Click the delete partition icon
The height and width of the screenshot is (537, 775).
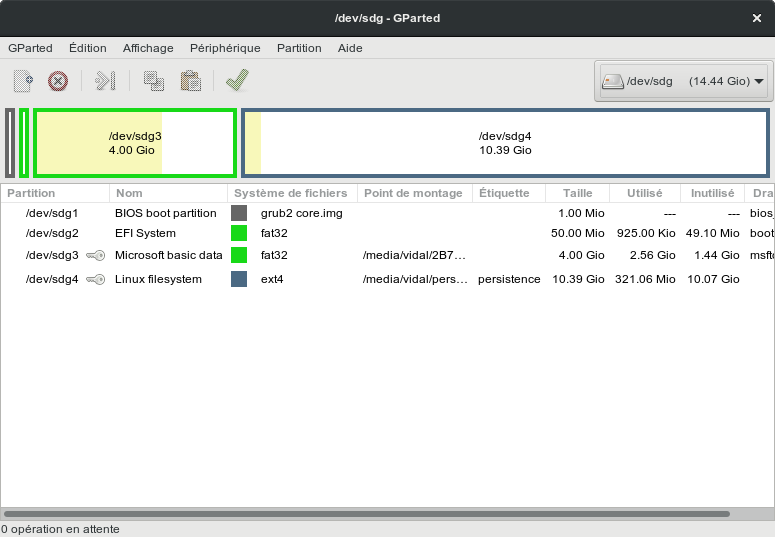click(58, 81)
